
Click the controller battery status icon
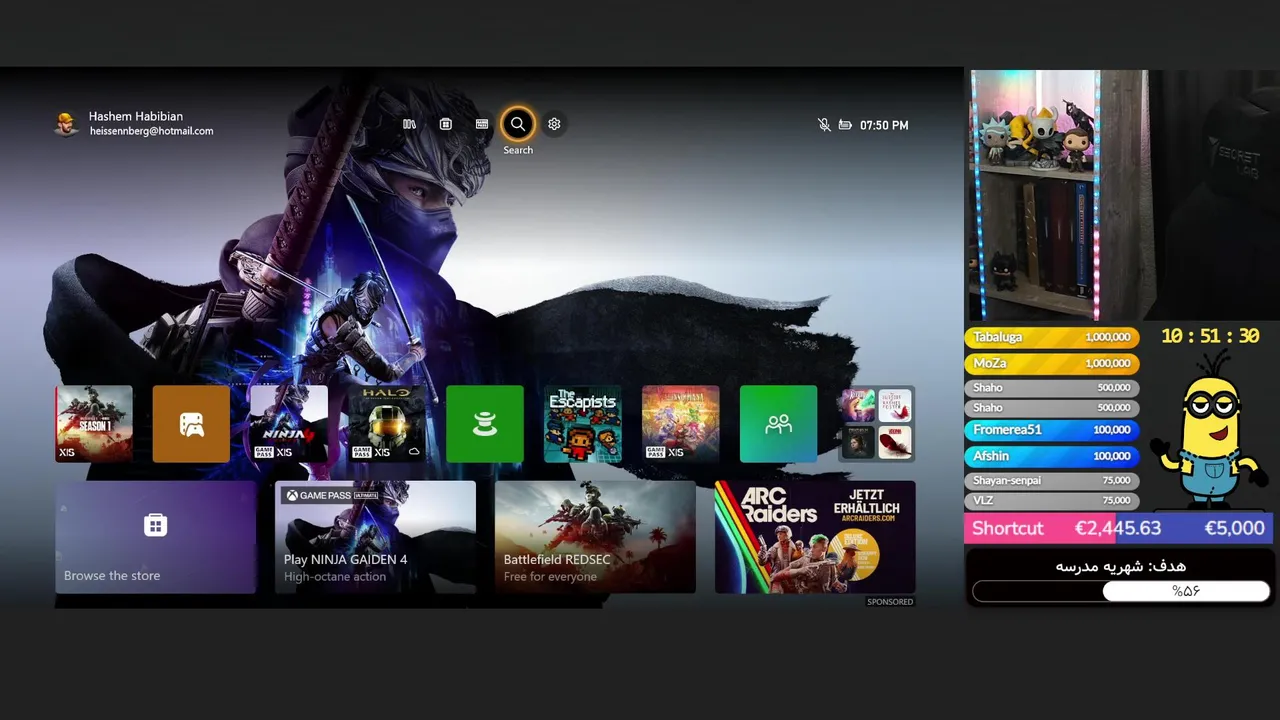(x=845, y=125)
